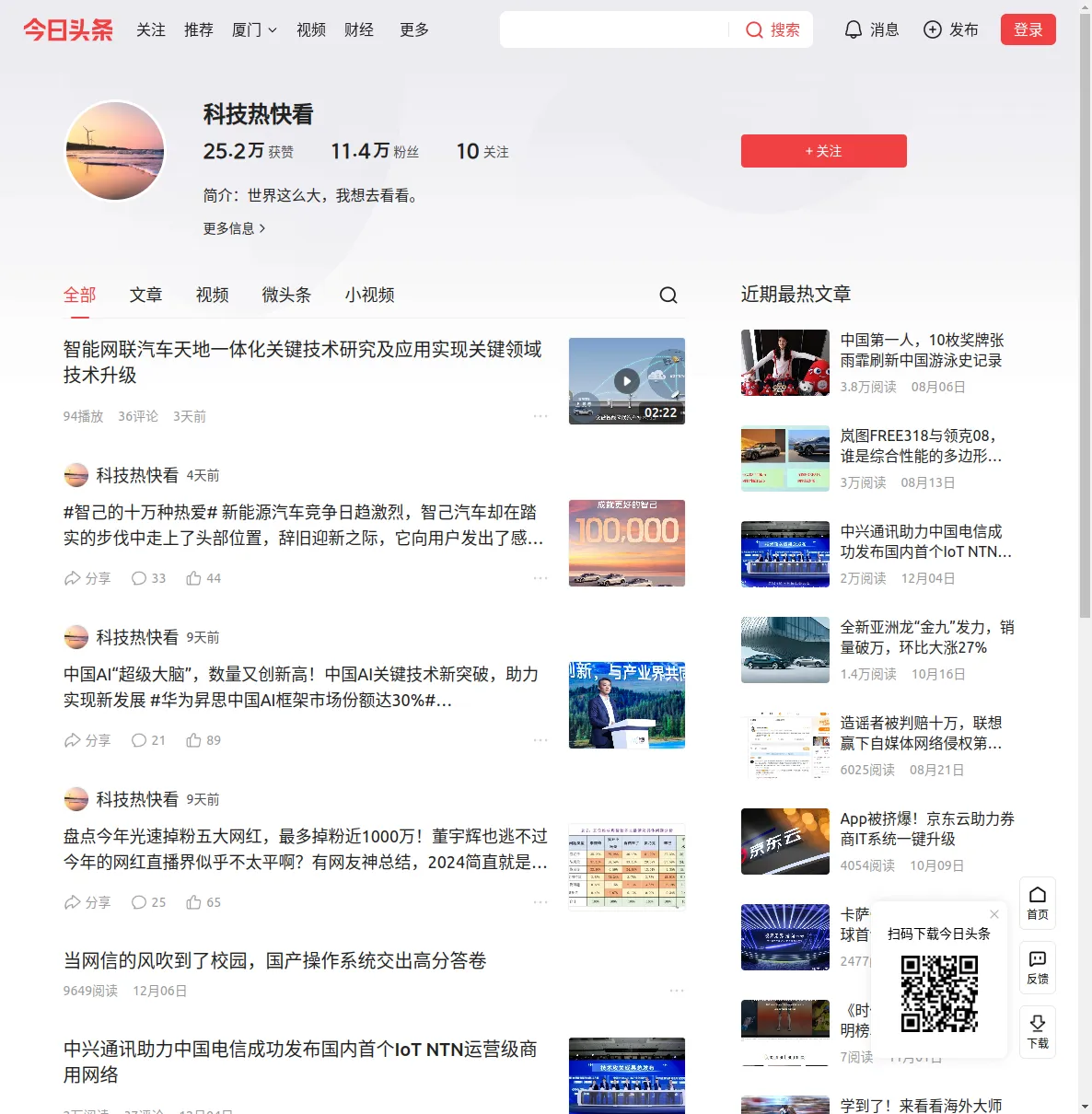Like the 中国AI post with 89 likes
Image resolution: width=1092 pixels, height=1114 pixels.
tap(203, 740)
